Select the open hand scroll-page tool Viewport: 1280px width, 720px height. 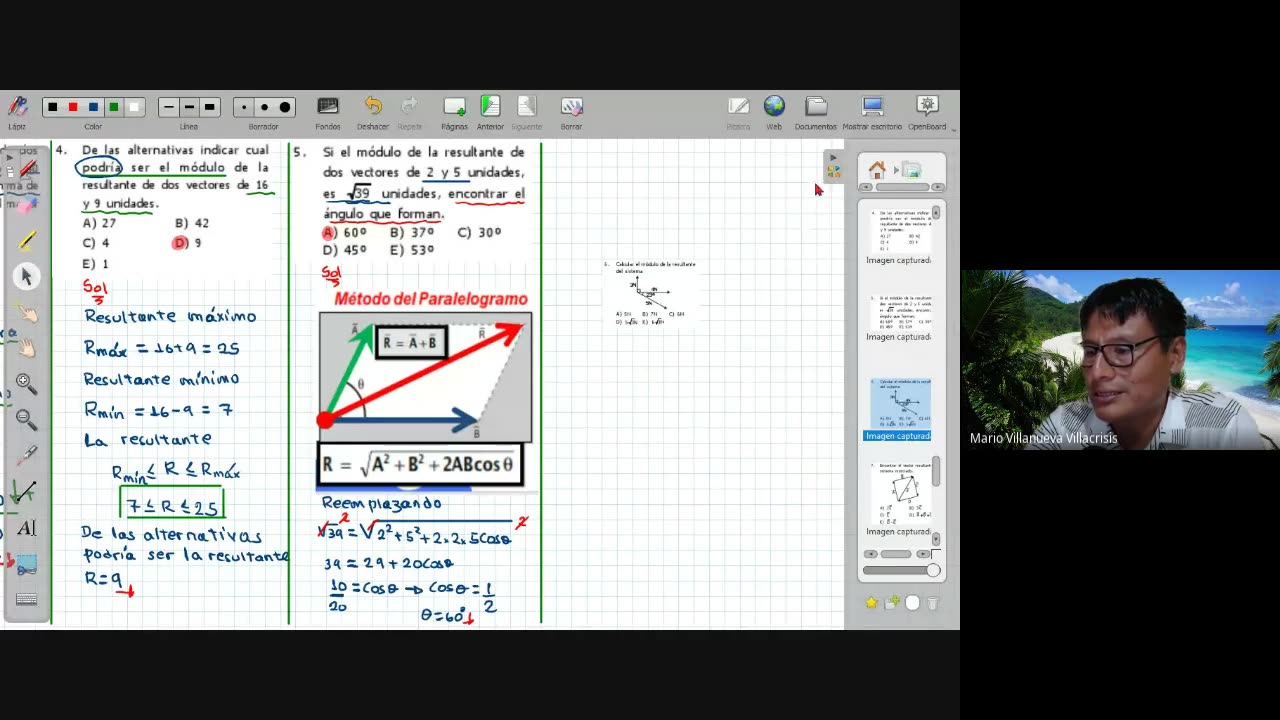27,348
